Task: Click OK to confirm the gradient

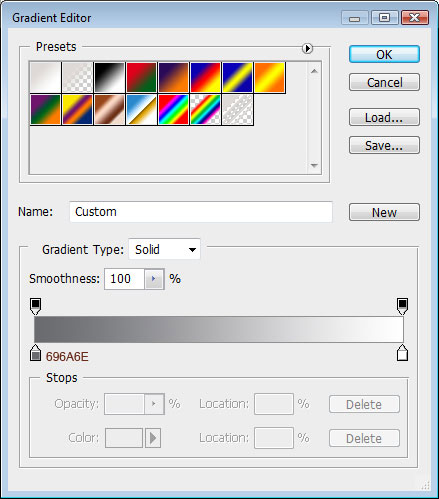Action: point(384,54)
